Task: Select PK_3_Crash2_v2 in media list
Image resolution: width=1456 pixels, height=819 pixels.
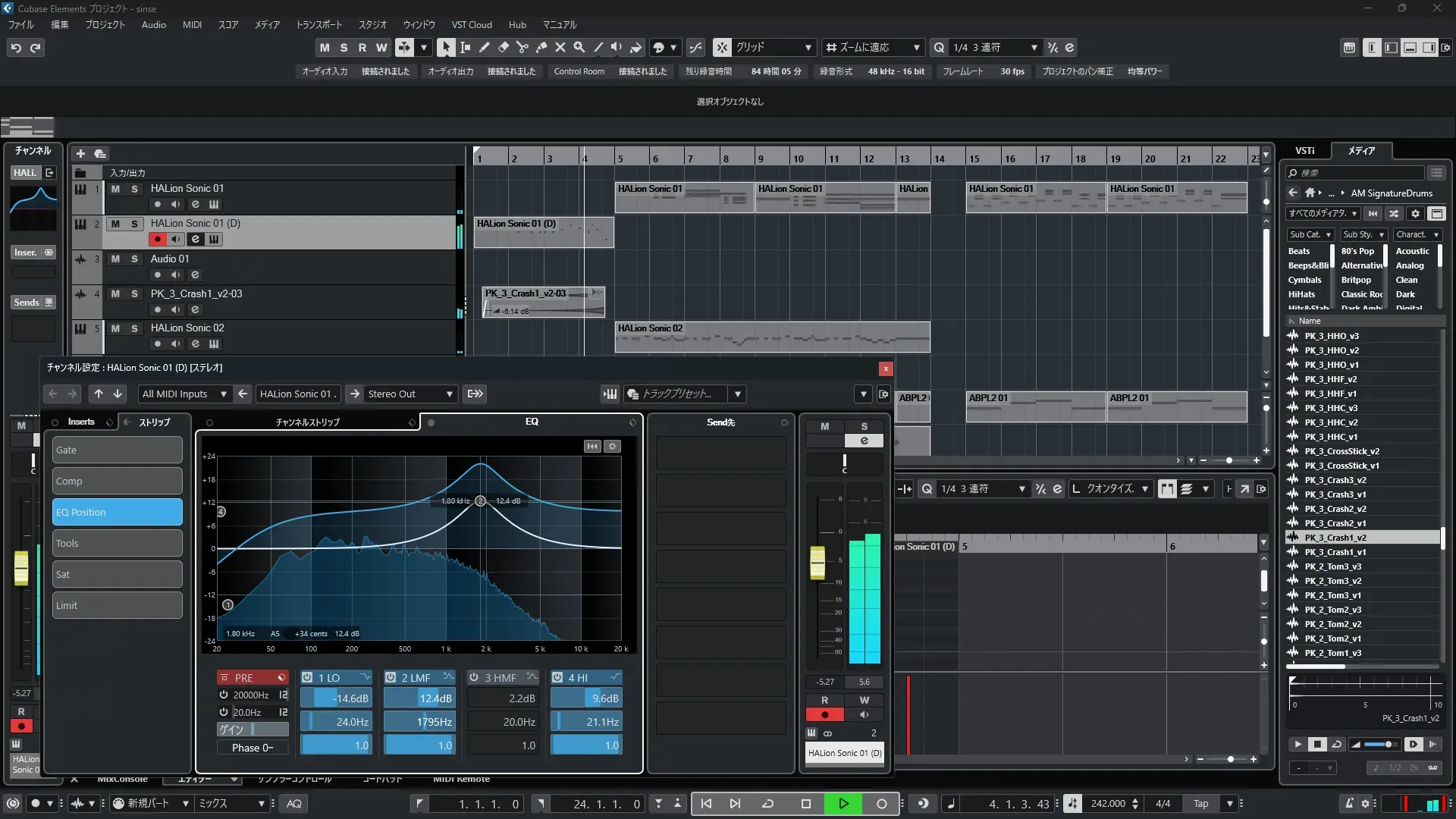Action: pyautogui.click(x=1335, y=509)
